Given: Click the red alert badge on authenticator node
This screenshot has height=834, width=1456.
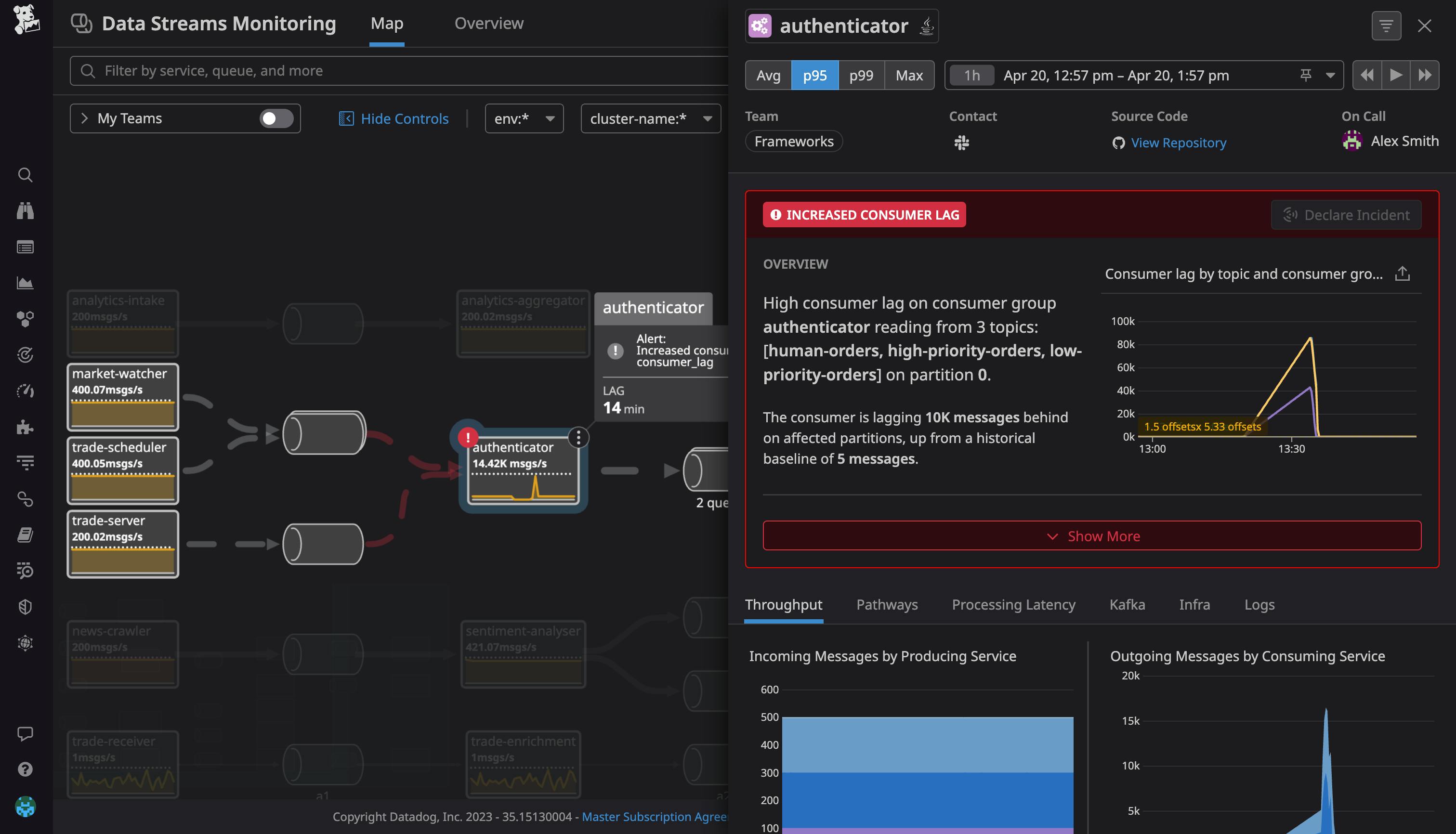Looking at the screenshot, I should click(x=468, y=438).
